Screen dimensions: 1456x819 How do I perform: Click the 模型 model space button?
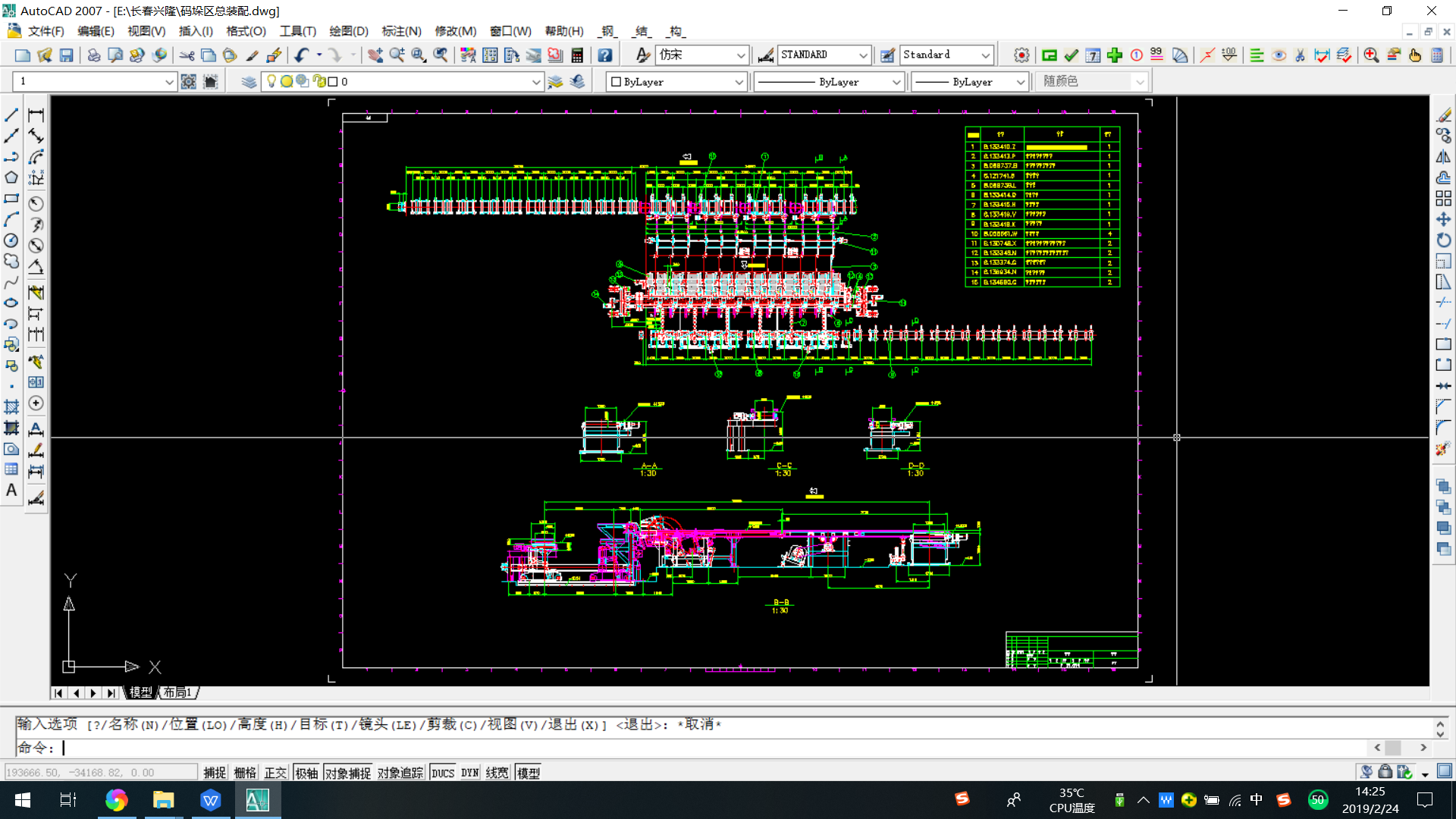529,773
